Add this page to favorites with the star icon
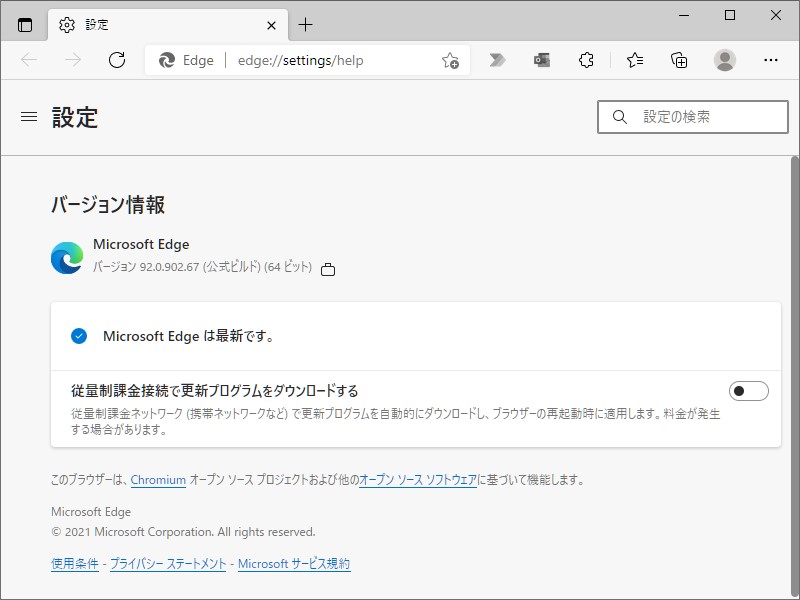This screenshot has height=600, width=800. [x=450, y=60]
